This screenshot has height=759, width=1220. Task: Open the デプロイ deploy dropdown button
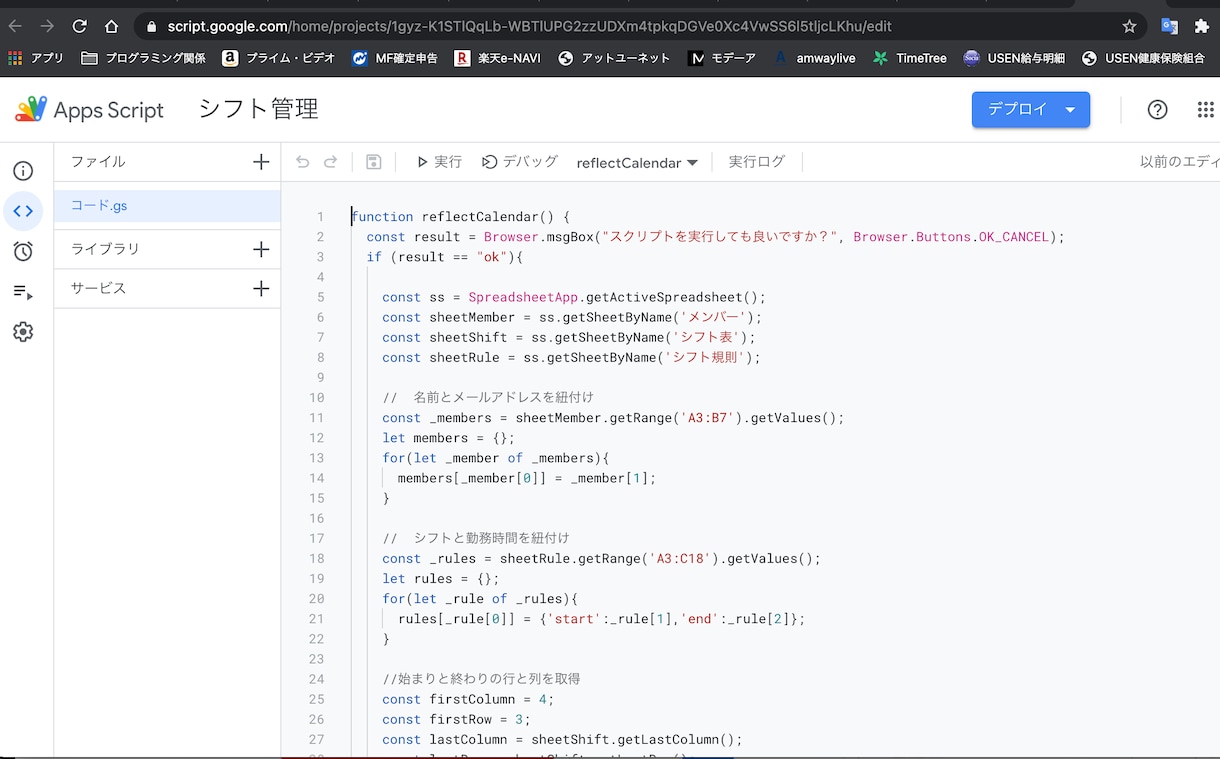pos(1031,110)
